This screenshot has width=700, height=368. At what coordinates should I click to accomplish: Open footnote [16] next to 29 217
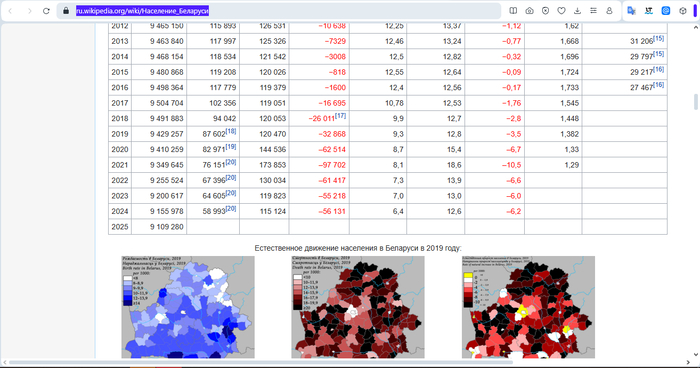(x=658, y=69)
